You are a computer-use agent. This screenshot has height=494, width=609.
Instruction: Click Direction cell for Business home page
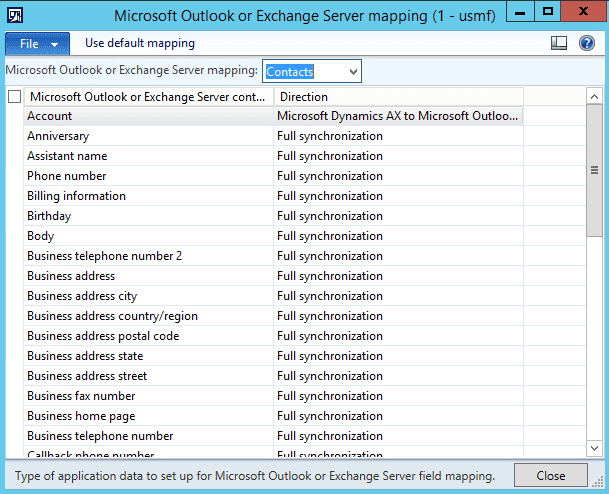click(399, 416)
